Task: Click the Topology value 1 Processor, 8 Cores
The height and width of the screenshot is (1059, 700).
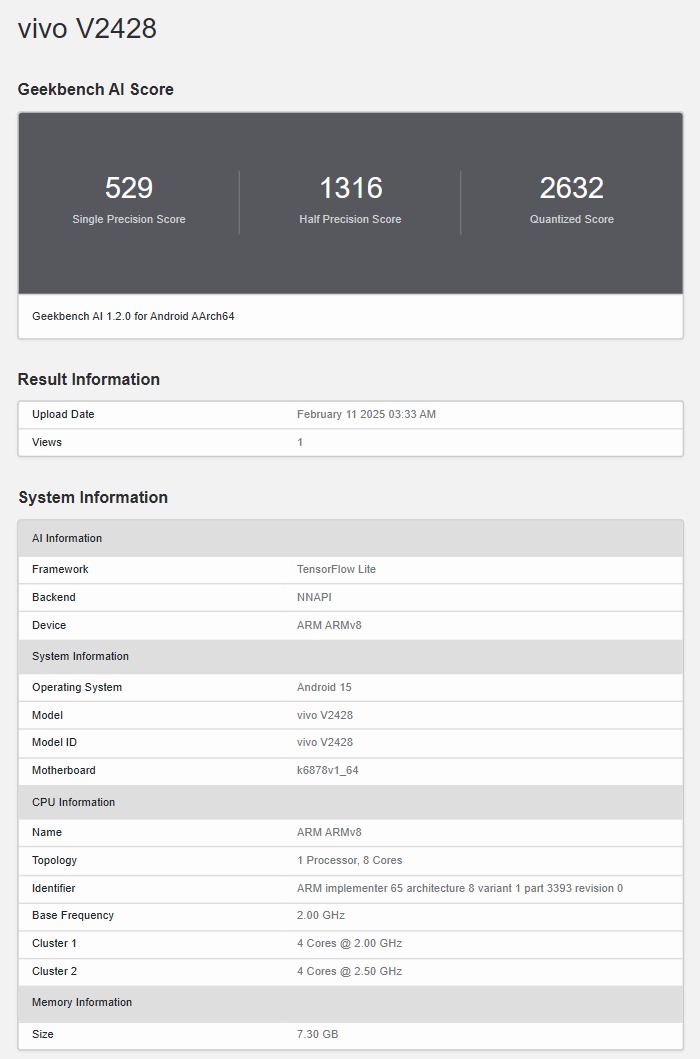Action: pos(349,860)
